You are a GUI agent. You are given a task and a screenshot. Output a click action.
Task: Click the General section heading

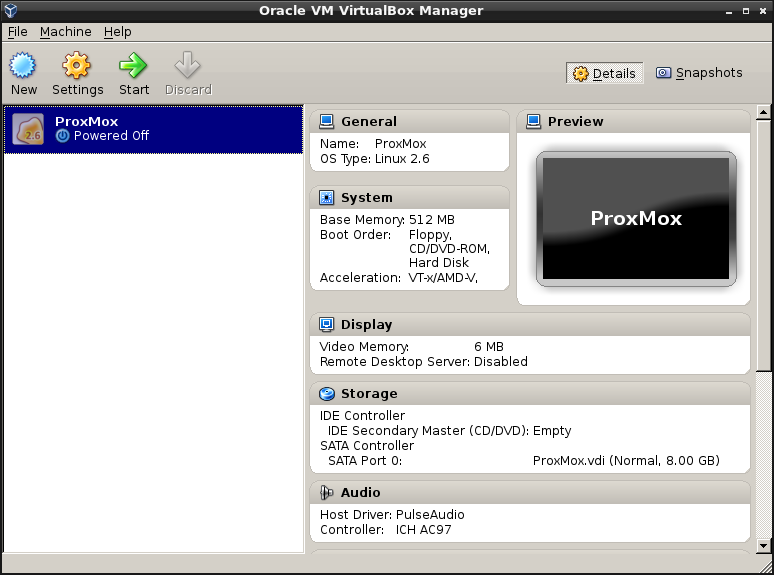[x=369, y=121]
